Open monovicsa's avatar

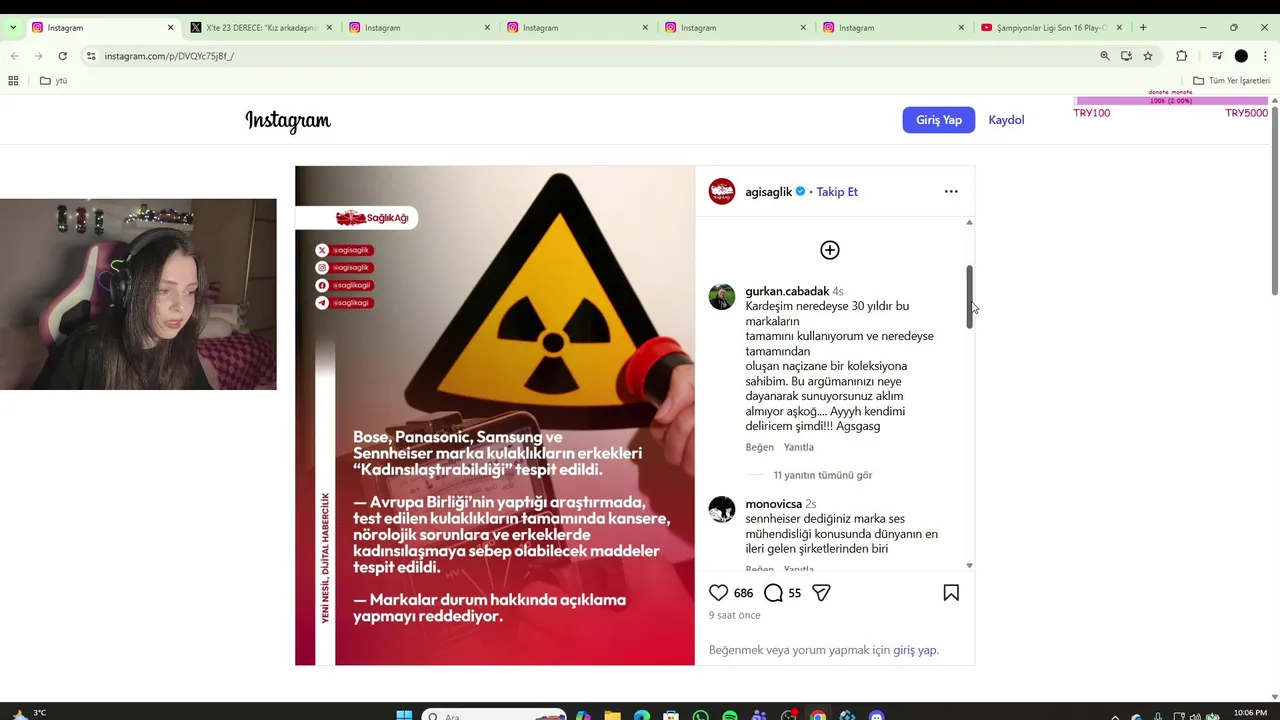(x=722, y=509)
